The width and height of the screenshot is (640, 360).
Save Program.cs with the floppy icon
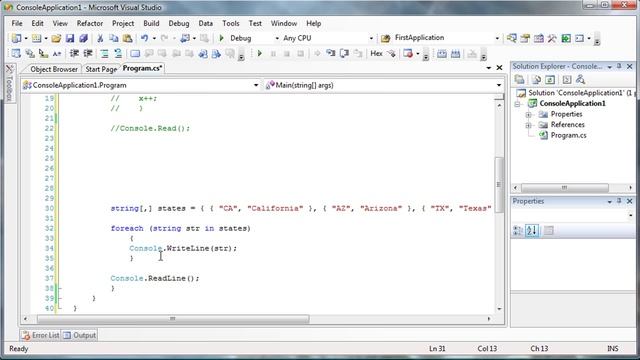point(70,38)
